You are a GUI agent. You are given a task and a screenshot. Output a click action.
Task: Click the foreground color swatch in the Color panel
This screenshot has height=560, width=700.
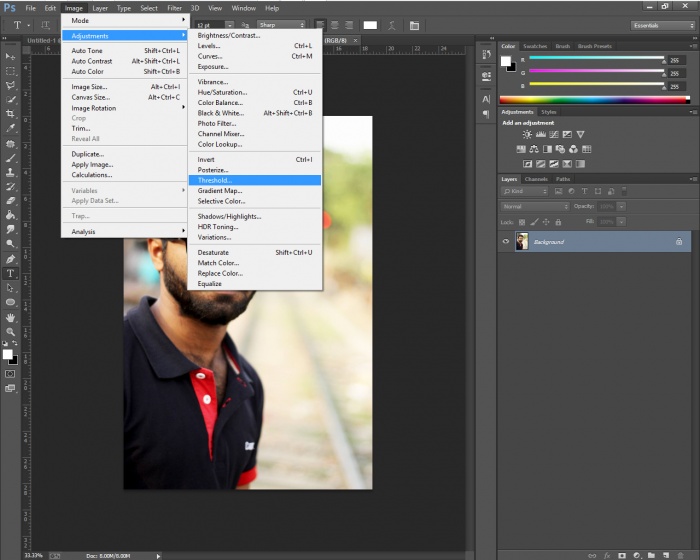pos(507,62)
